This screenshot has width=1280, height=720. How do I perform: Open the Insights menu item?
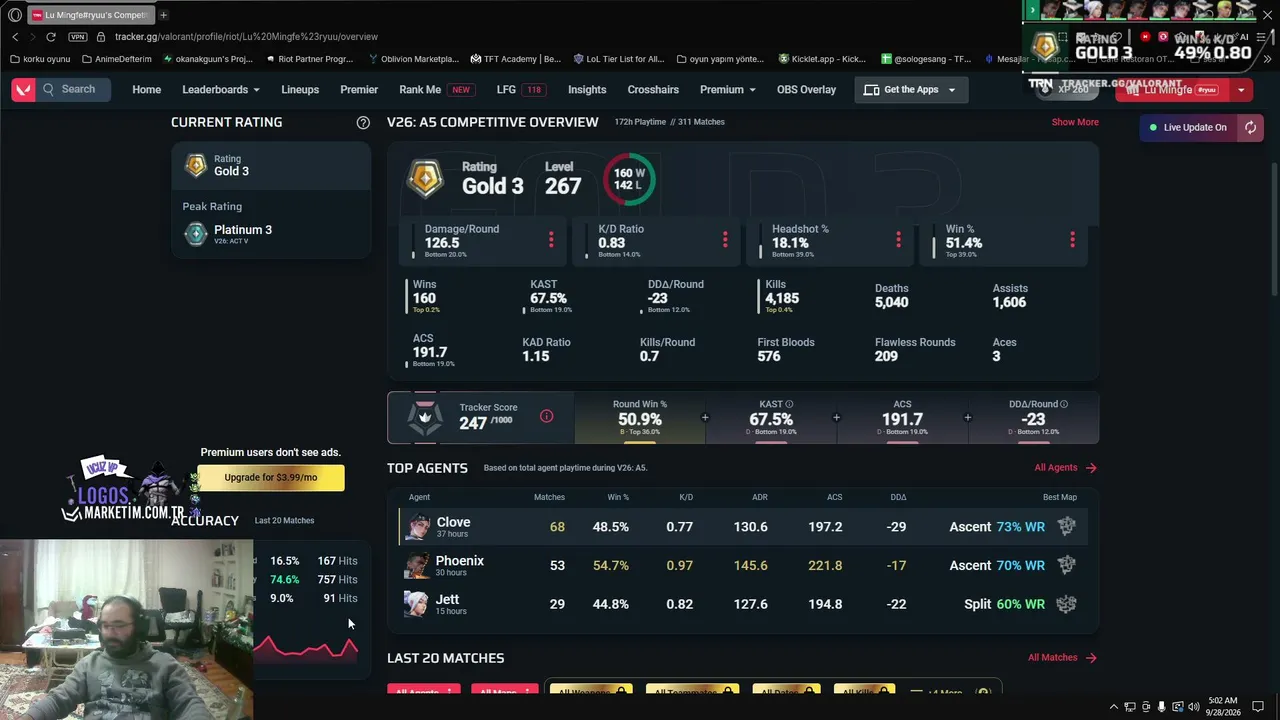point(587,90)
